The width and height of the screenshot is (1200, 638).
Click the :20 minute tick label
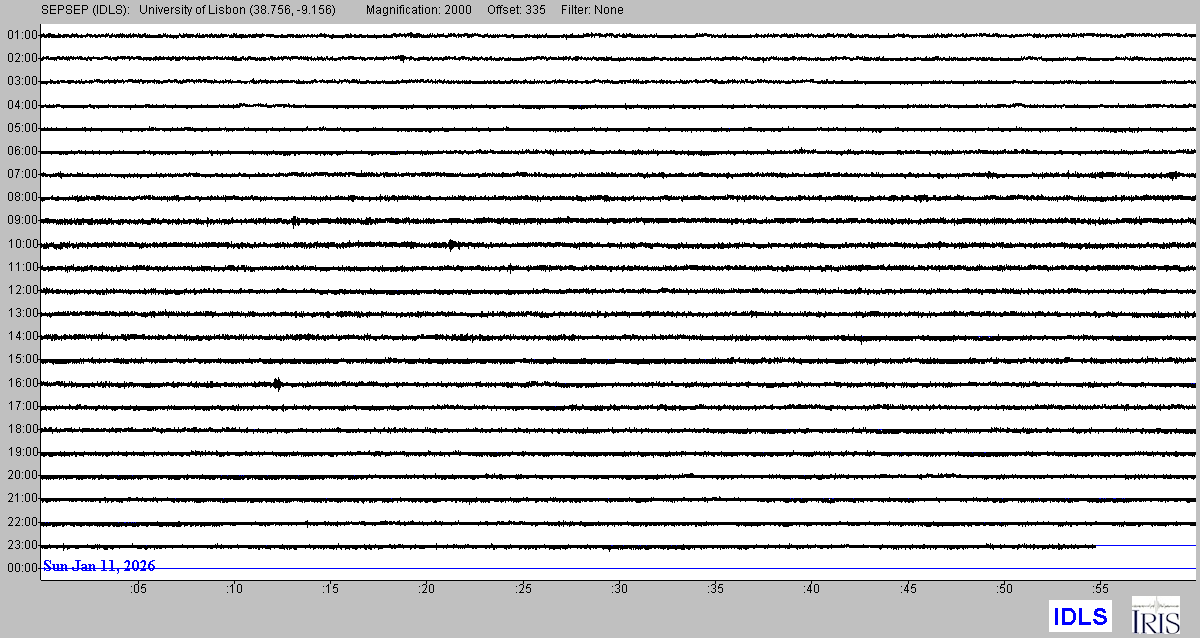427,590
